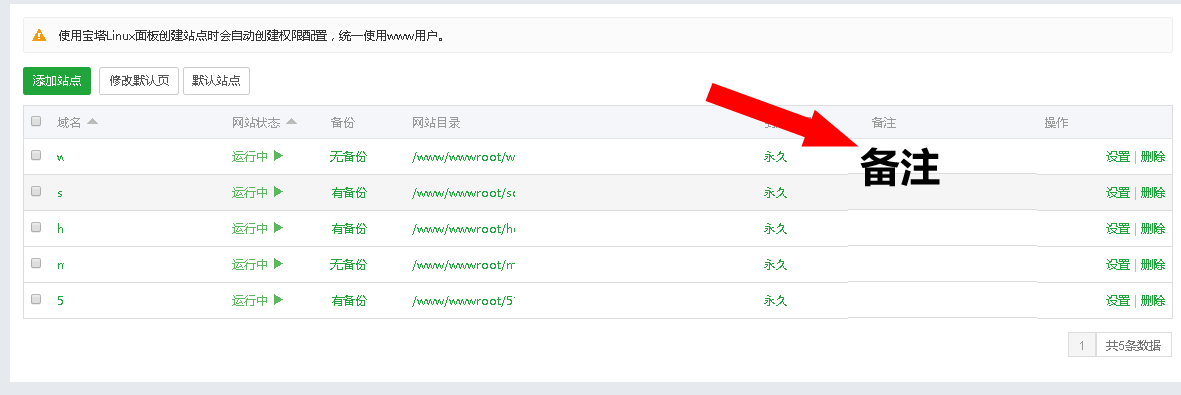
Task: Click 无备份 in the 'w' site row
Action: (349, 157)
